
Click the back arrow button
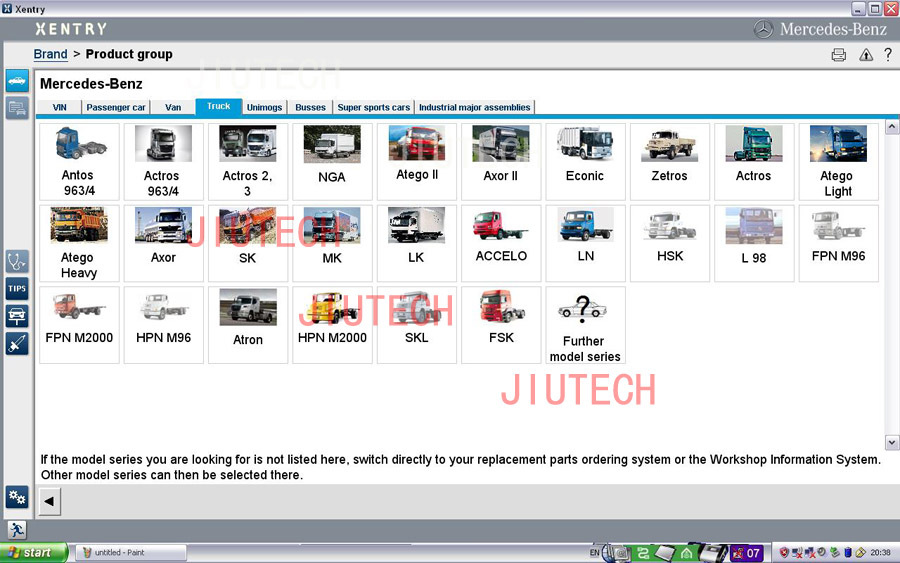point(49,501)
